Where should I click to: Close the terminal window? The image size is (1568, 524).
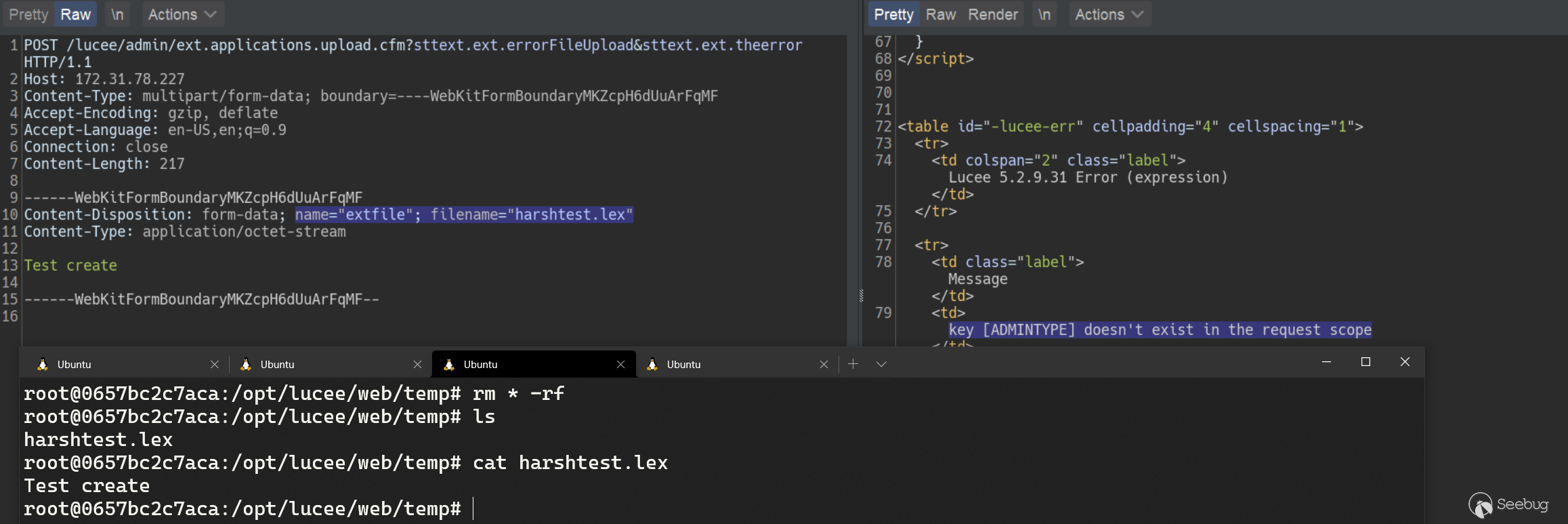[x=1405, y=362]
